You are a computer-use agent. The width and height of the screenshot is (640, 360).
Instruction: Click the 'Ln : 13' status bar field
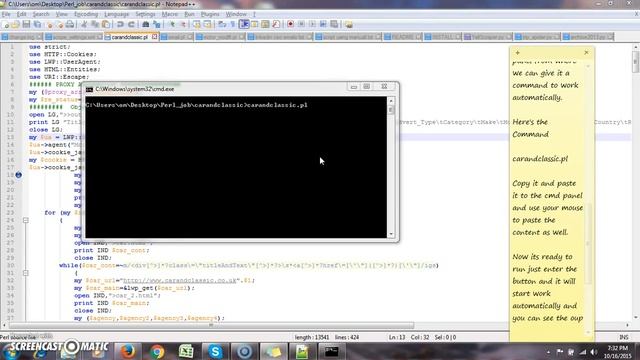397,338
